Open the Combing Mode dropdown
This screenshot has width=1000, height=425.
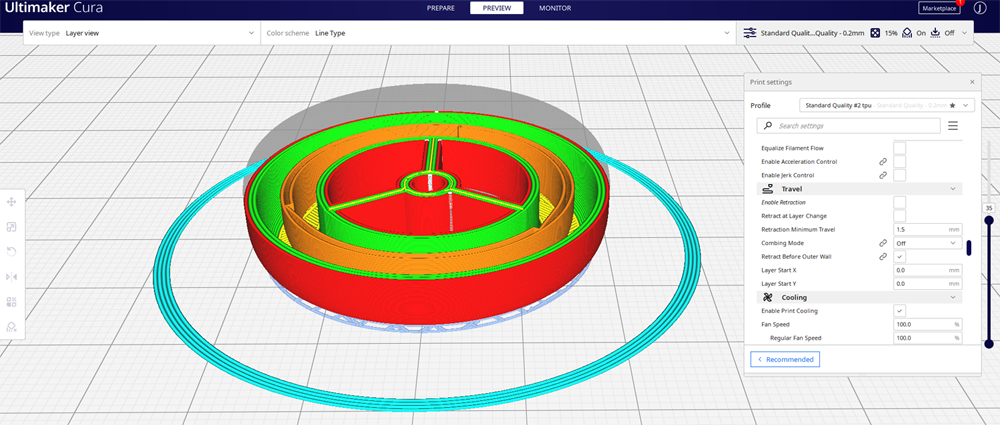[928, 243]
